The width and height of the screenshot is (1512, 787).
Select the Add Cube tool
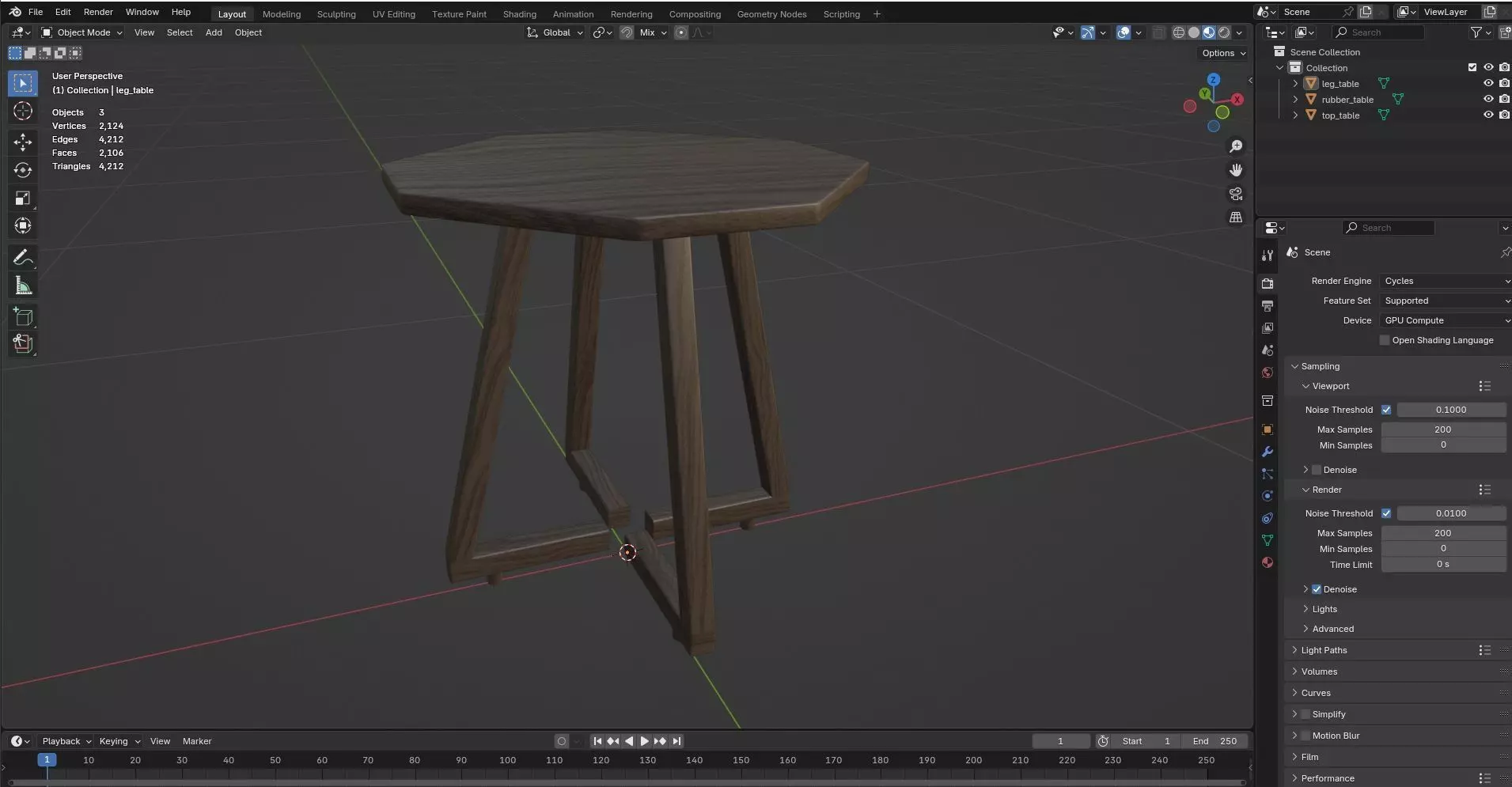pos(23,316)
